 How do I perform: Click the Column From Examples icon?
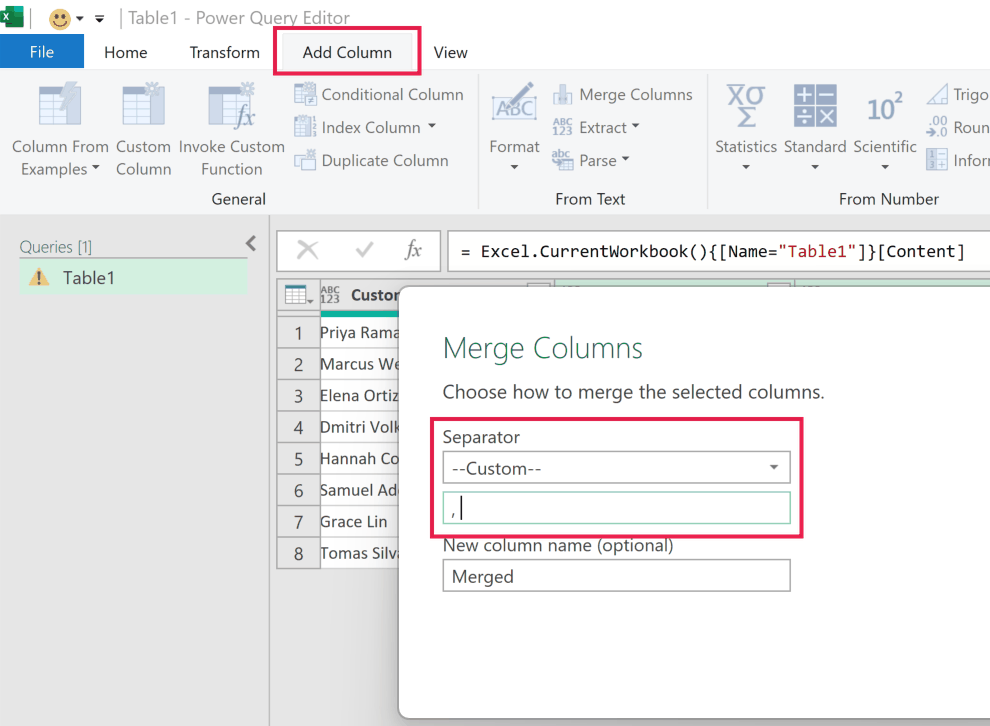[59, 104]
